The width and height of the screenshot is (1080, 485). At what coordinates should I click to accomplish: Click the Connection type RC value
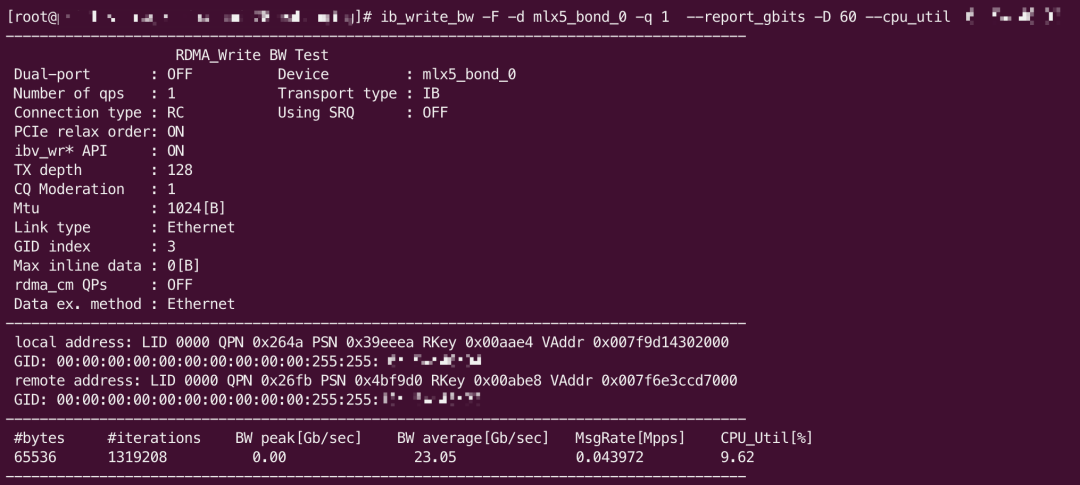point(176,112)
